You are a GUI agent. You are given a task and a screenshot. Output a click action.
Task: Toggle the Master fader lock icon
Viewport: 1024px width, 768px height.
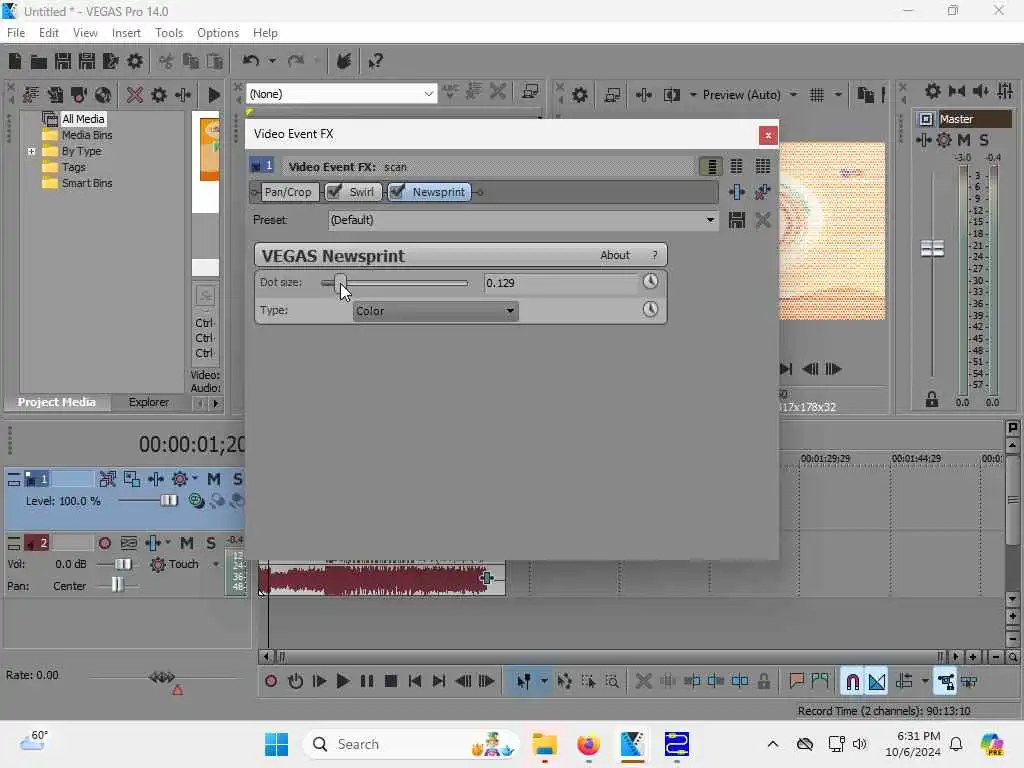pos(932,399)
